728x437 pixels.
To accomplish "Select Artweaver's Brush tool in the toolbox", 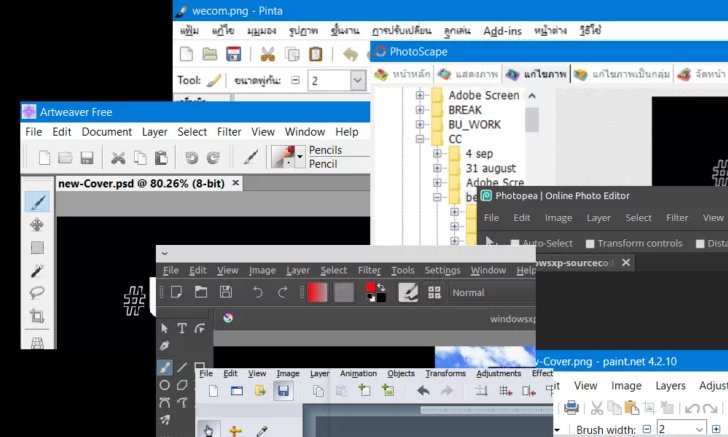I will [x=38, y=202].
